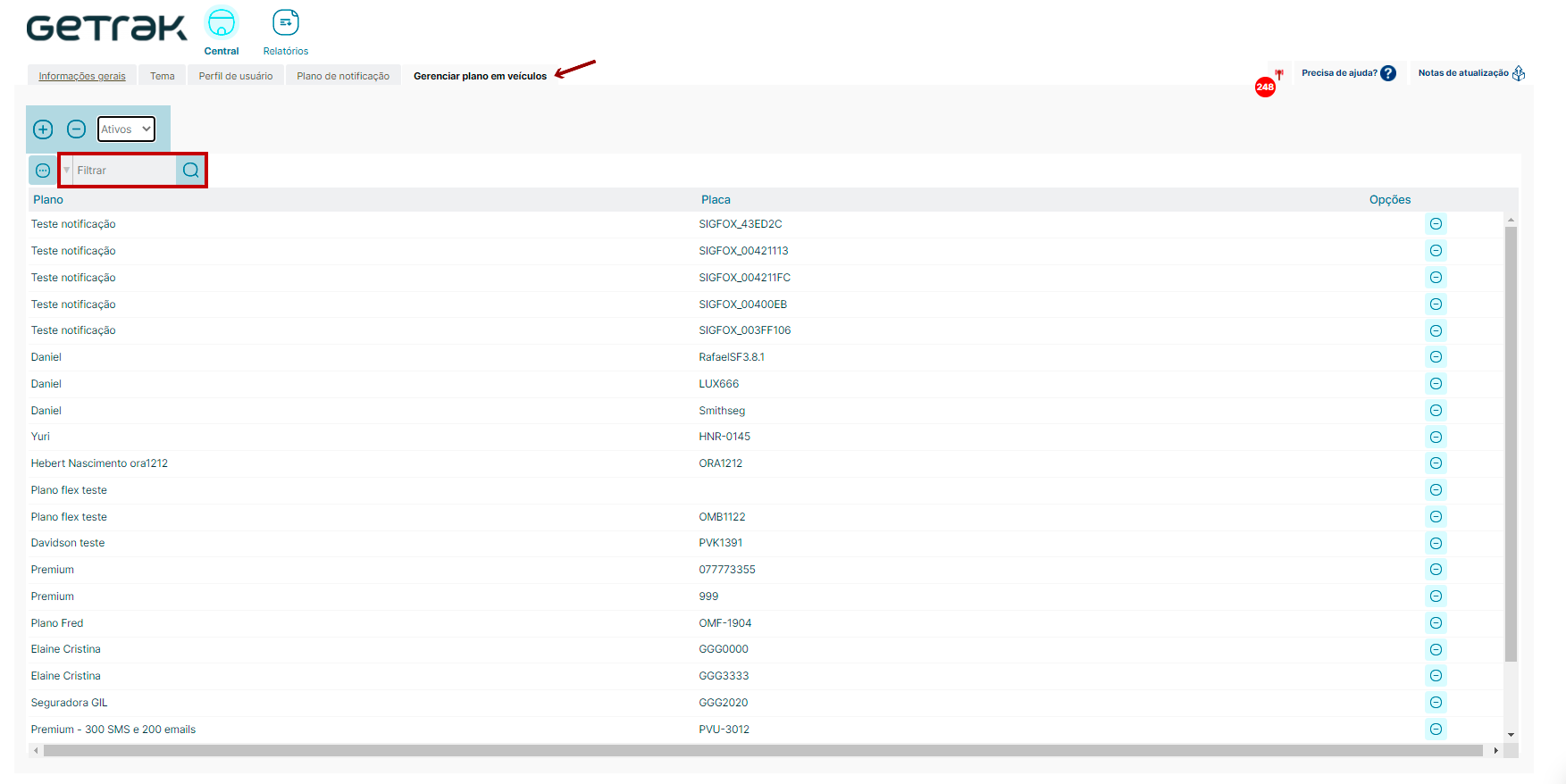
Task: Click the vertical scrollbar up arrow
Action: (1511, 219)
